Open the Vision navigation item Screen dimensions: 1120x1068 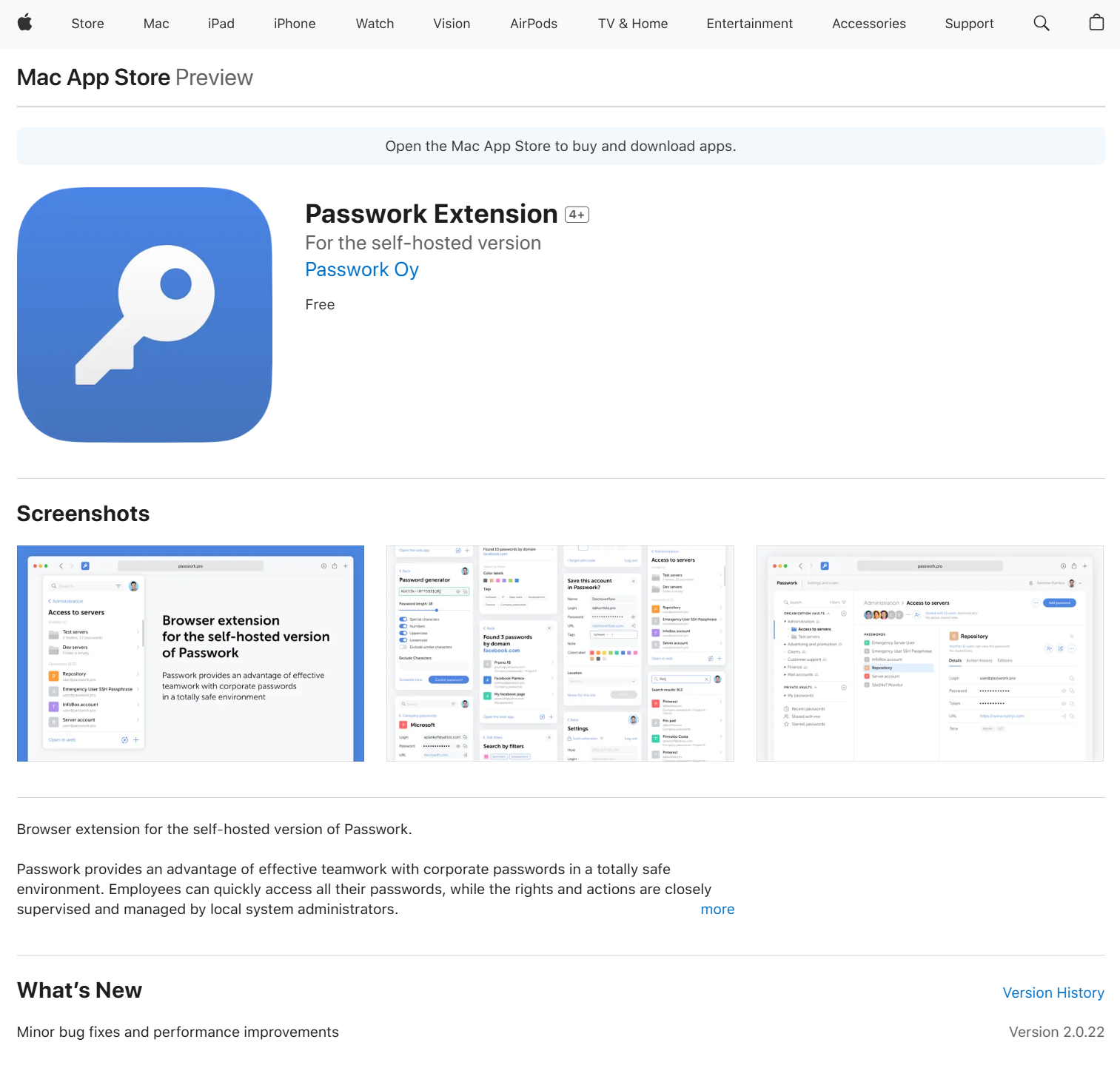pos(452,24)
